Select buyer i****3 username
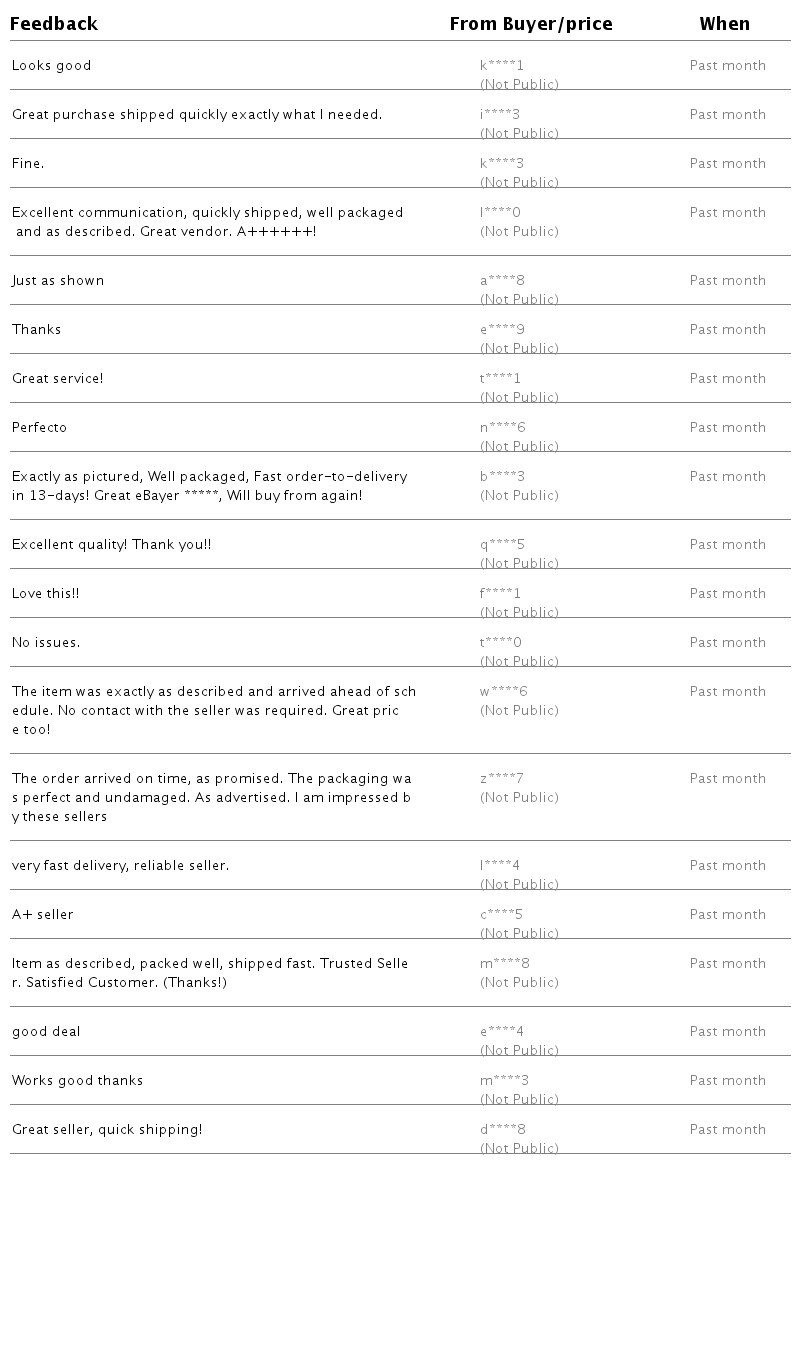Screen dimensions: 800x1368 click(500, 115)
